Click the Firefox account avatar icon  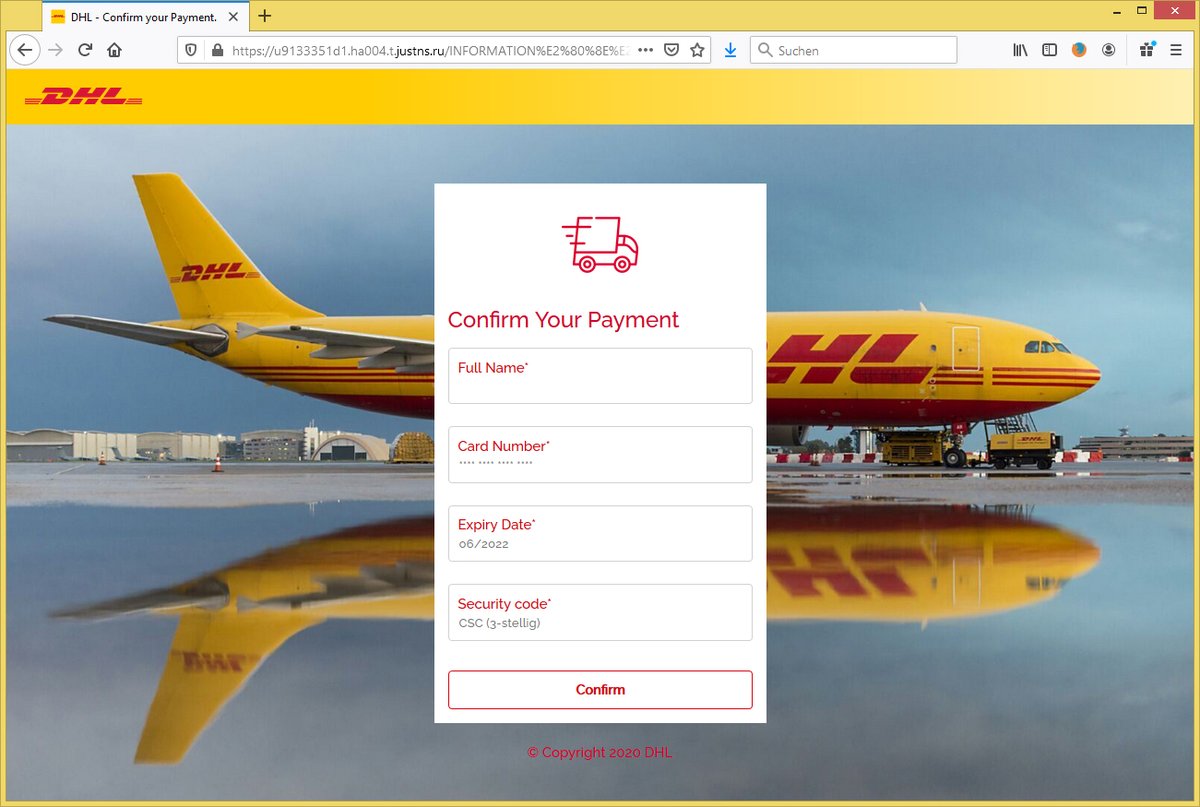click(x=1079, y=50)
